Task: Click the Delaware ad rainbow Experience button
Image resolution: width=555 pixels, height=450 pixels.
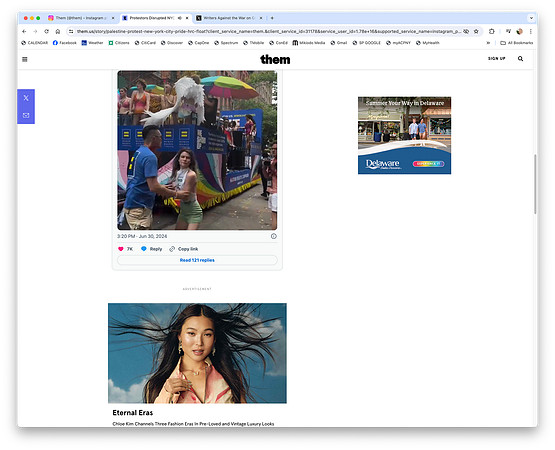Action: (428, 164)
